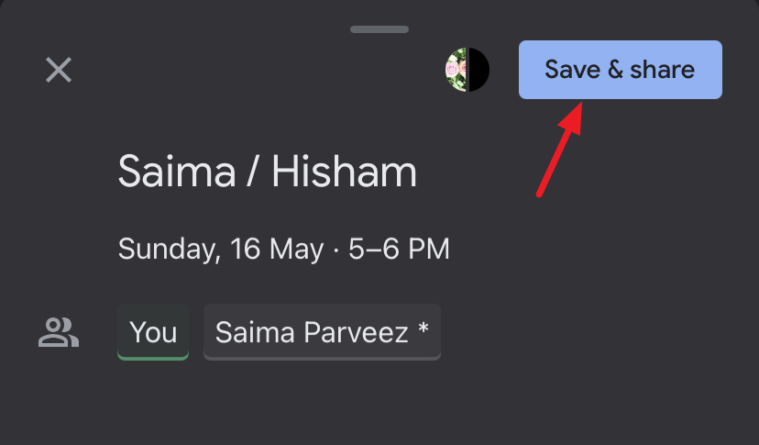This screenshot has height=445, width=759.
Task: Click the 16 May portion of the date
Action: pos(277,249)
